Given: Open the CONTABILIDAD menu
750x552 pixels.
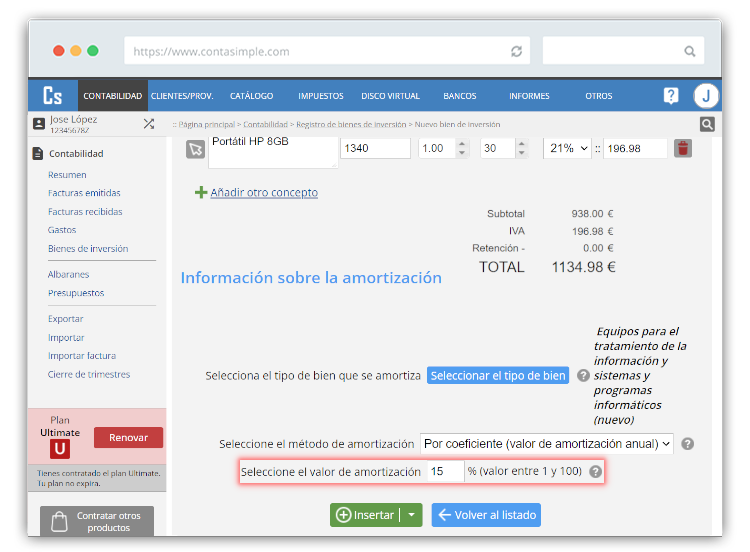Looking at the screenshot, I should point(112,96).
